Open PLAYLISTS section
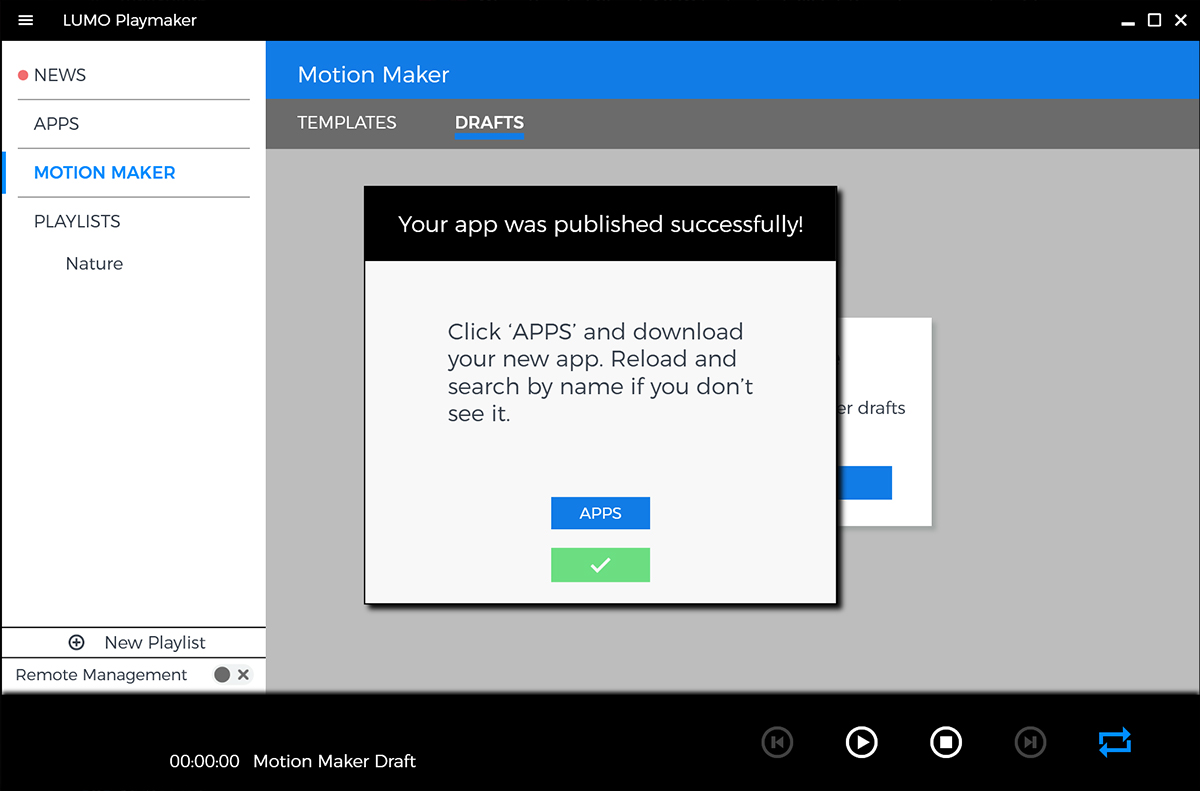The image size is (1200, 791). tap(77, 221)
